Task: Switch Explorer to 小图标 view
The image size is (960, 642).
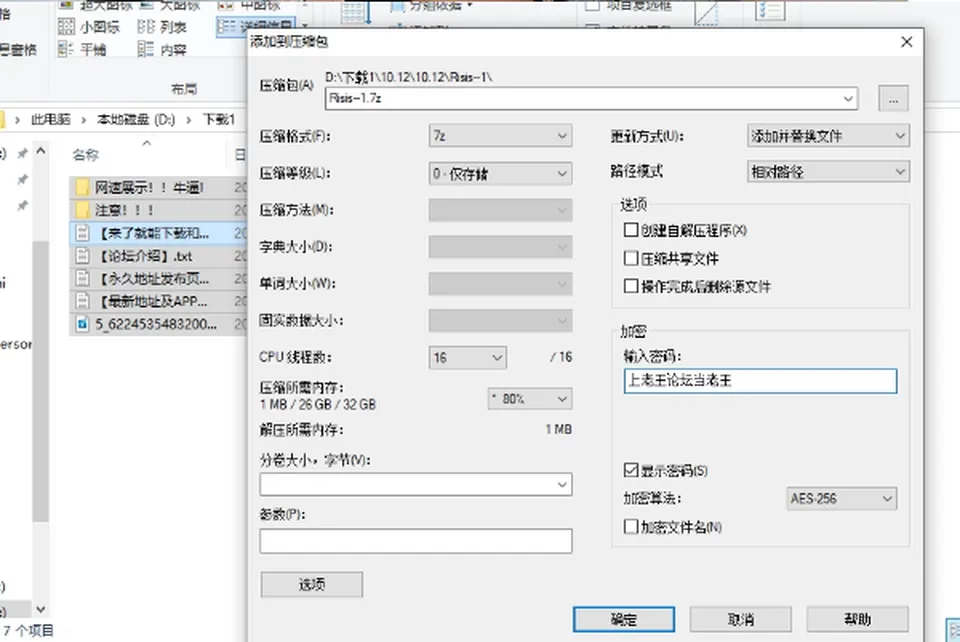Action: [89, 27]
